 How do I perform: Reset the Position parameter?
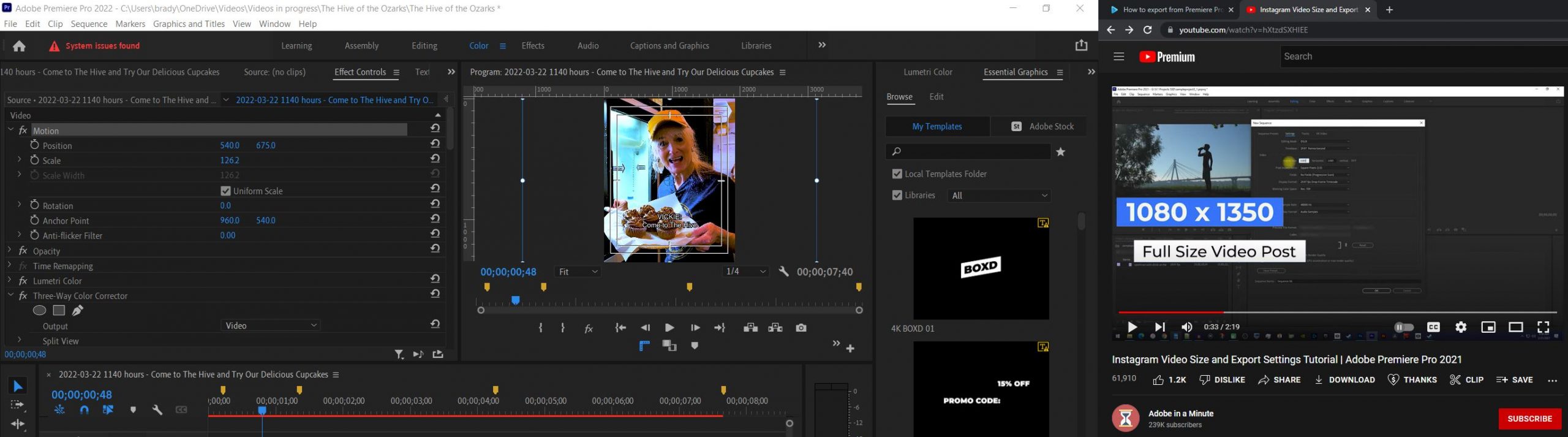click(435, 143)
